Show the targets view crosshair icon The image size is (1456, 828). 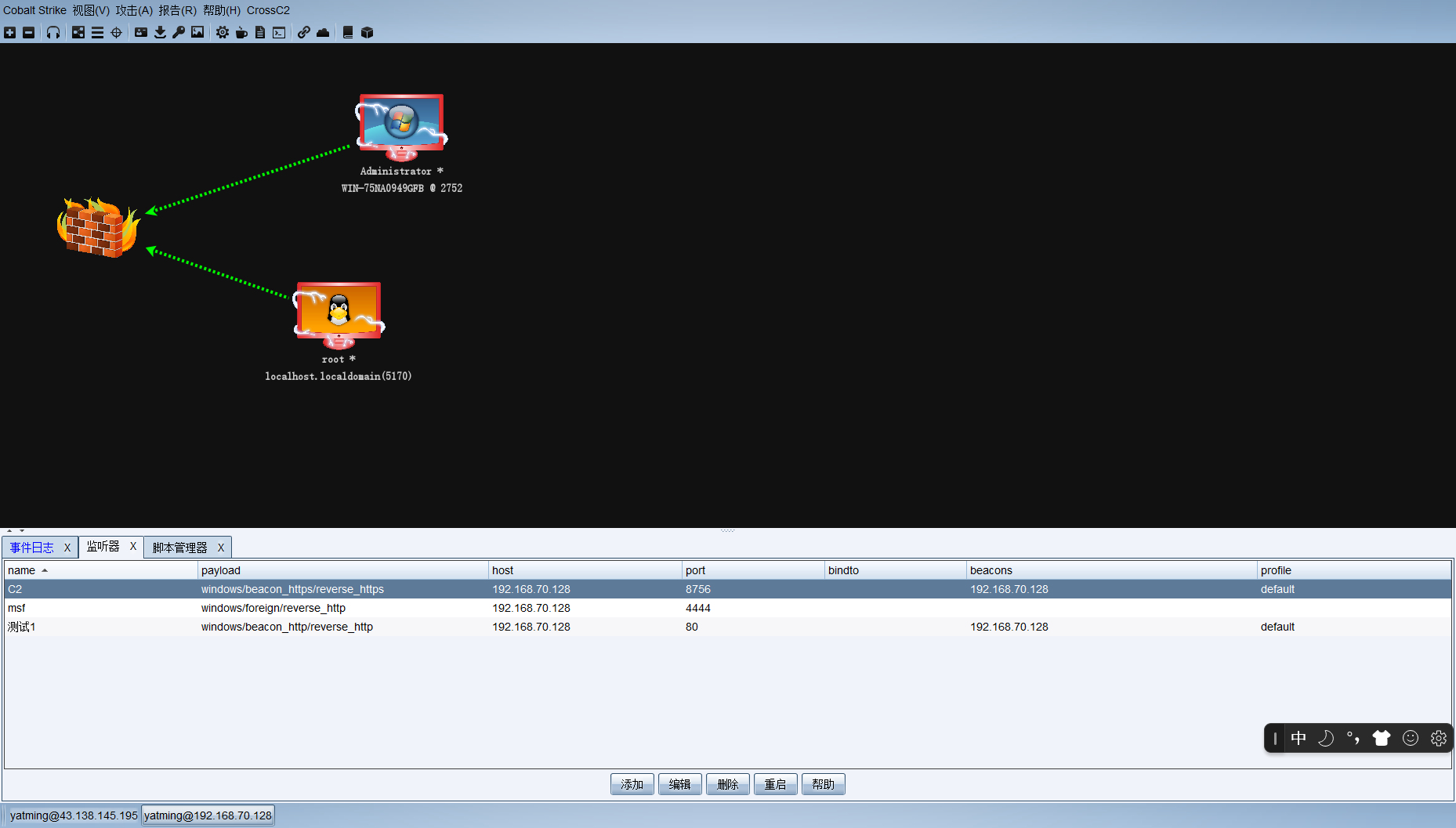tap(116, 32)
